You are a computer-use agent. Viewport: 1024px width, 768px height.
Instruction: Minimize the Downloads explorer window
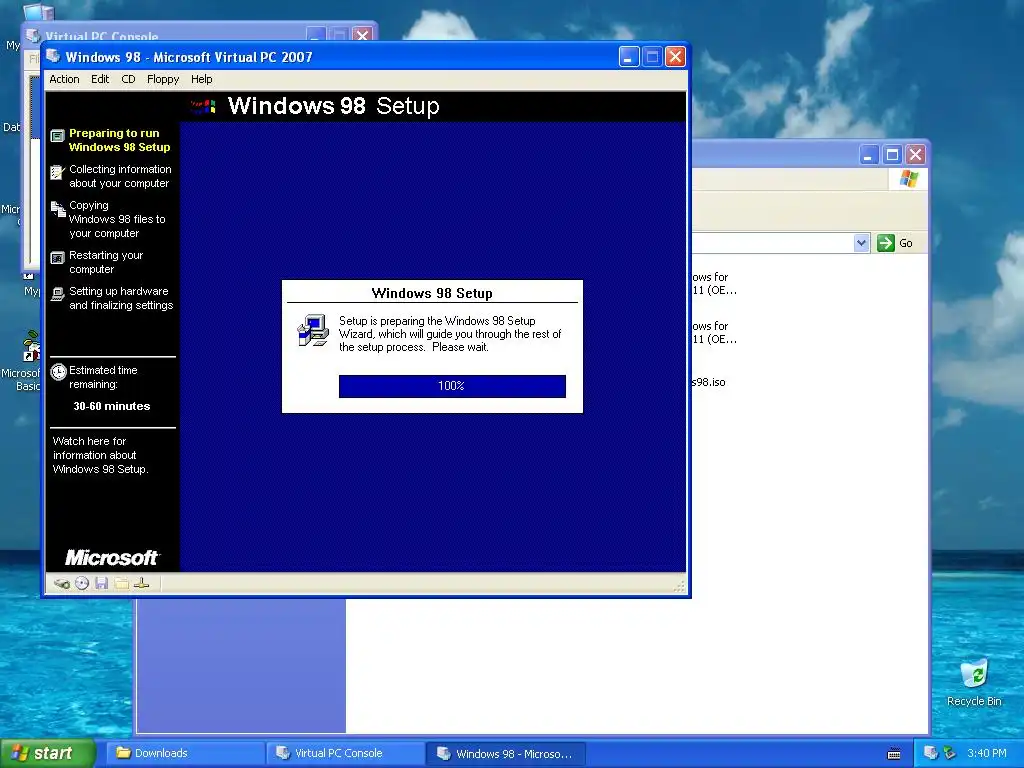click(x=869, y=155)
